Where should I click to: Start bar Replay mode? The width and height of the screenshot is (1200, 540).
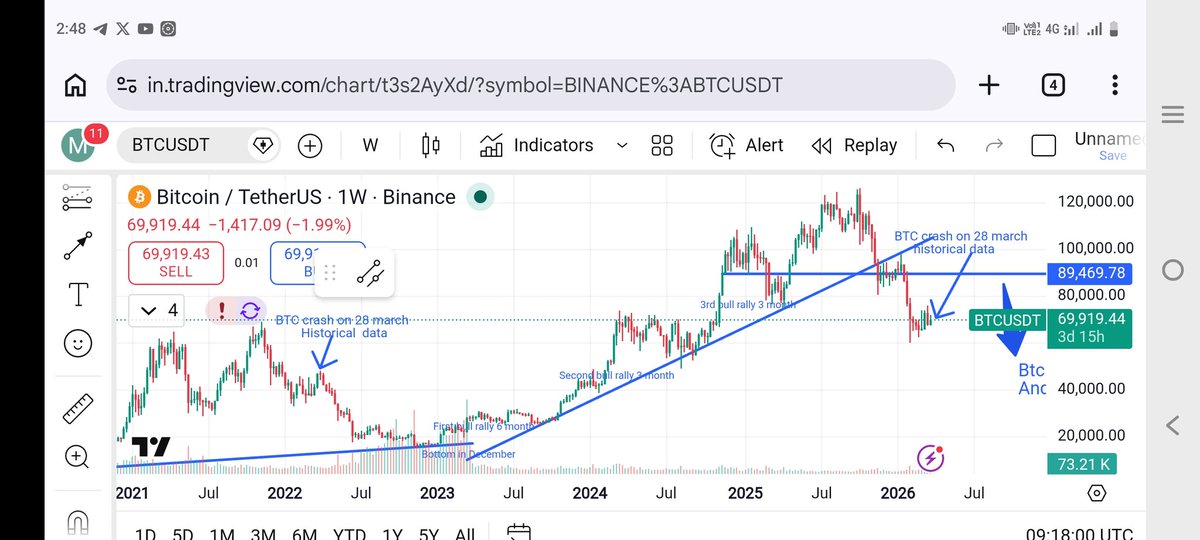point(854,146)
